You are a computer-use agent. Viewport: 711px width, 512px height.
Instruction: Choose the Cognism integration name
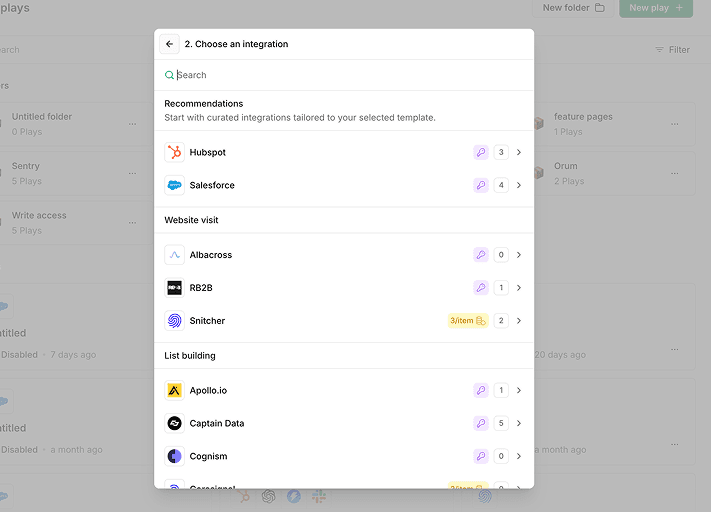pyautogui.click(x=209, y=456)
